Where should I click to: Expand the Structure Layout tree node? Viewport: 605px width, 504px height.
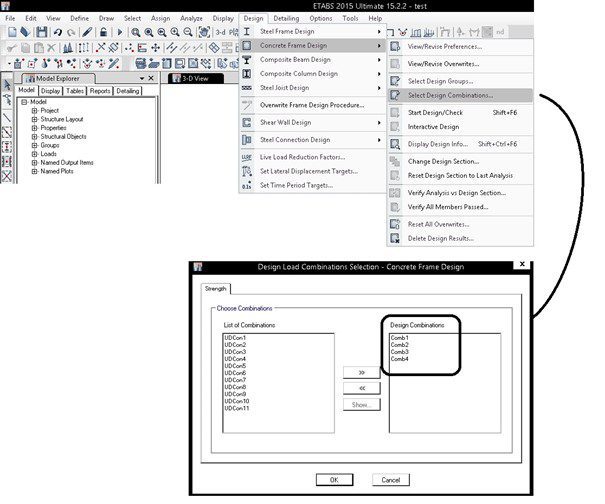(x=35, y=119)
